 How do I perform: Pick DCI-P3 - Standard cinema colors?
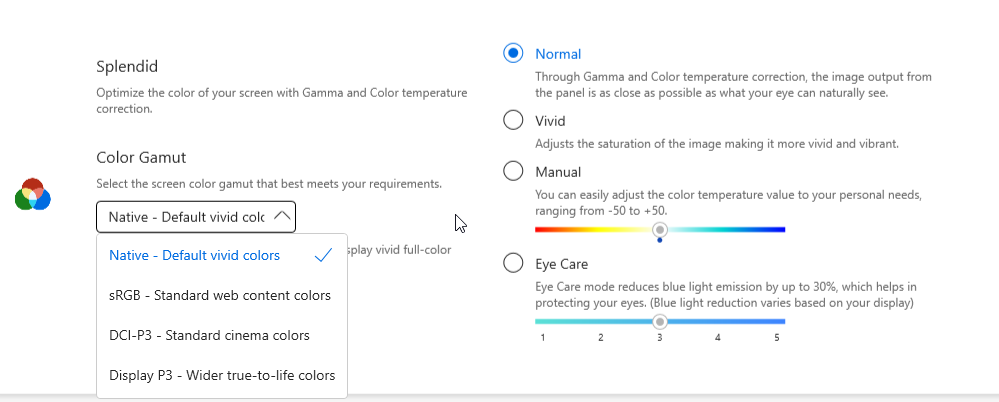click(209, 335)
